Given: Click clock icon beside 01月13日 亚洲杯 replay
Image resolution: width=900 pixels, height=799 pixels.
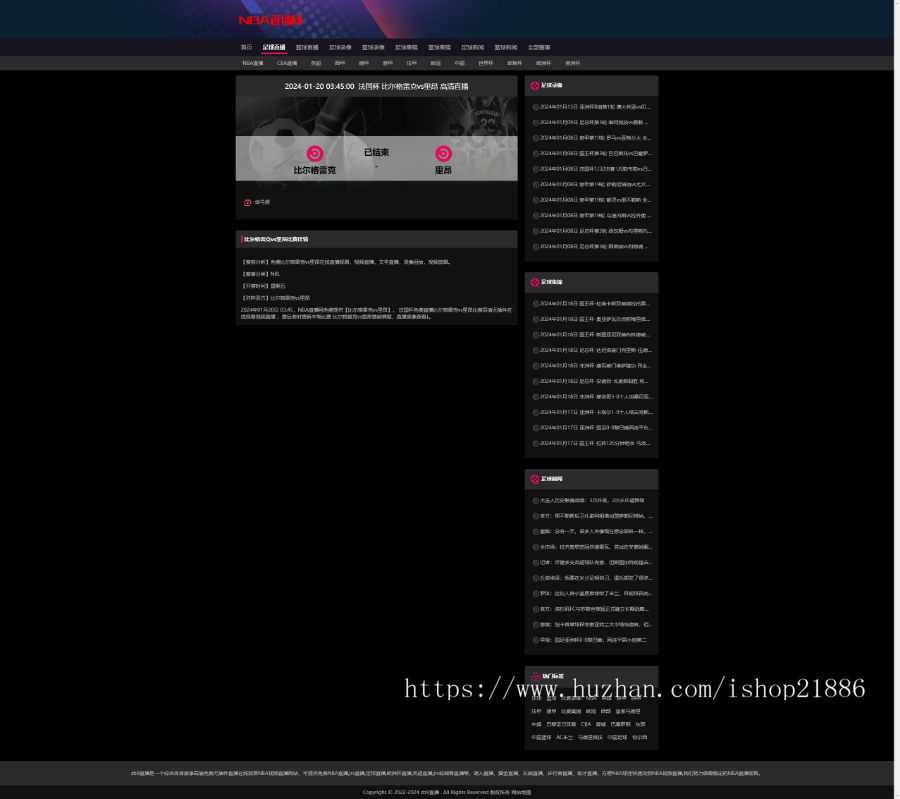Looking at the screenshot, I should 536,107.
